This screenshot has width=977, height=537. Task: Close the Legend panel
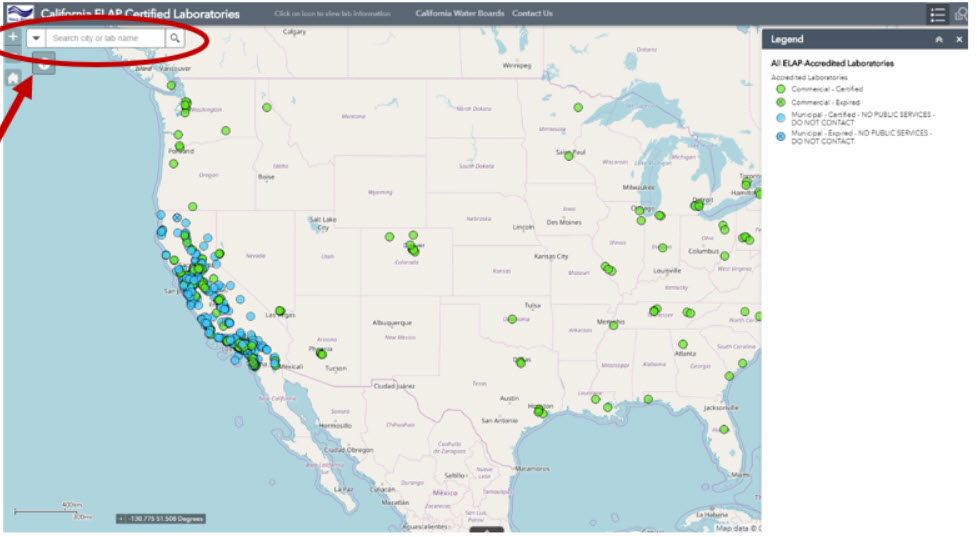pos(960,39)
